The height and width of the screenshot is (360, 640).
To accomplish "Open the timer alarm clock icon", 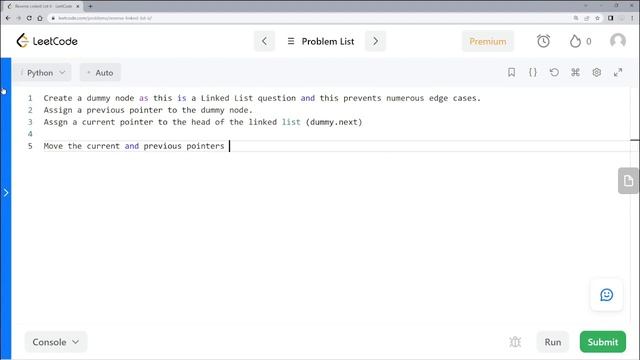I will tap(543, 41).
